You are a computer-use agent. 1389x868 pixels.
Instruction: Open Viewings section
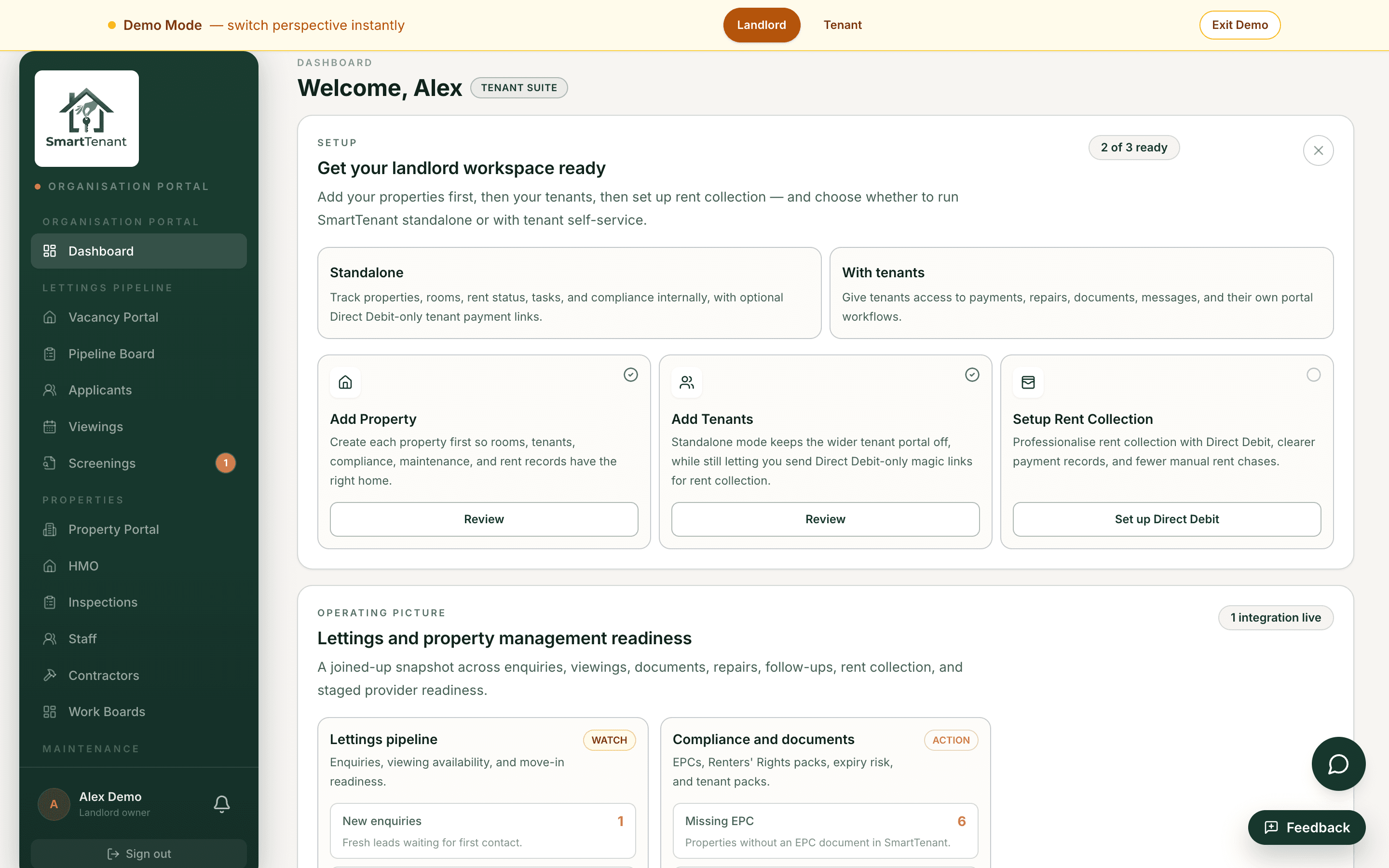tap(139, 427)
